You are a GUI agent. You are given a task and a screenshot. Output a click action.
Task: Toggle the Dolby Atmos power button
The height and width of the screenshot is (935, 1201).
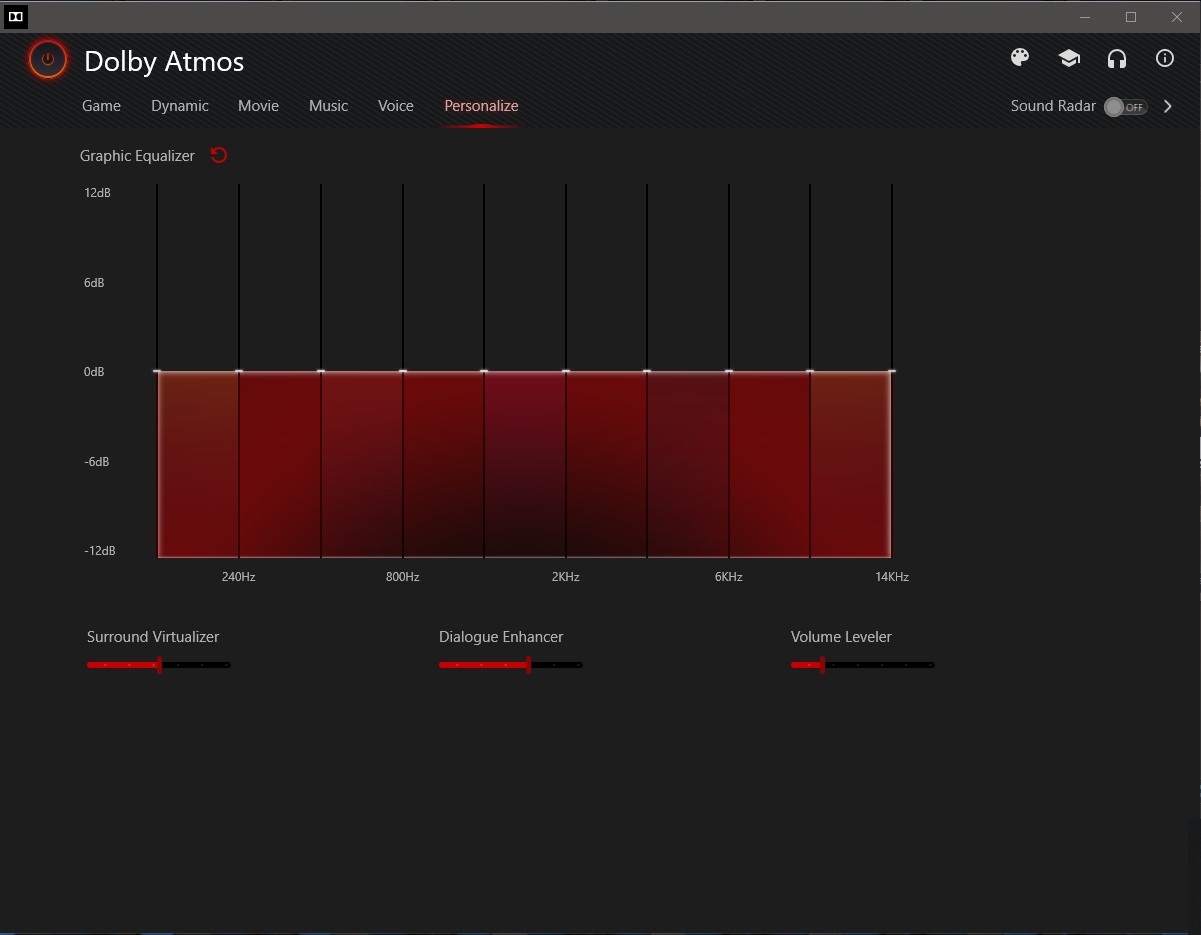[47, 60]
